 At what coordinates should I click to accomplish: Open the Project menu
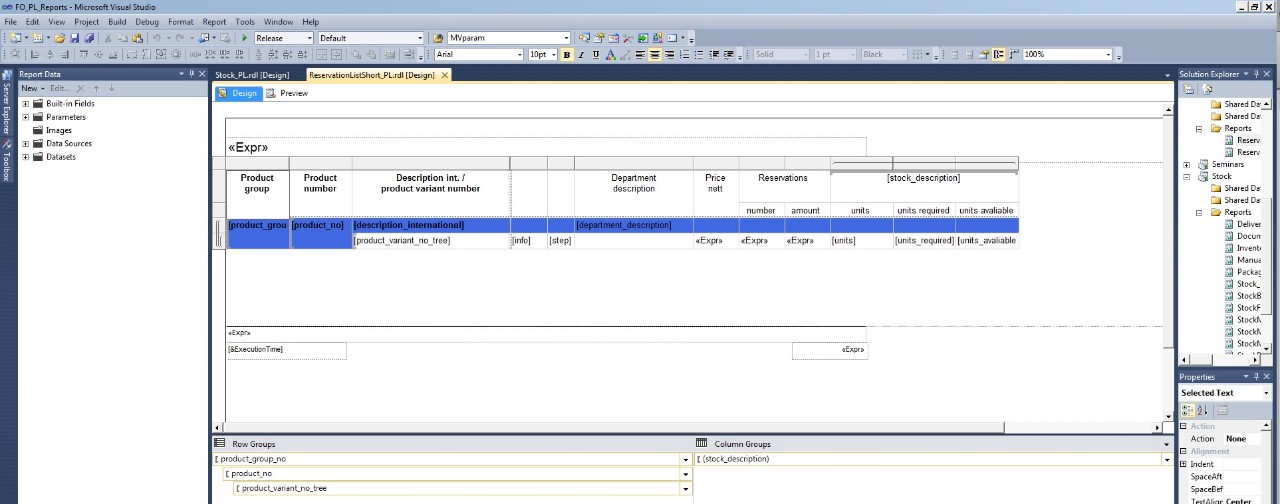pos(86,21)
